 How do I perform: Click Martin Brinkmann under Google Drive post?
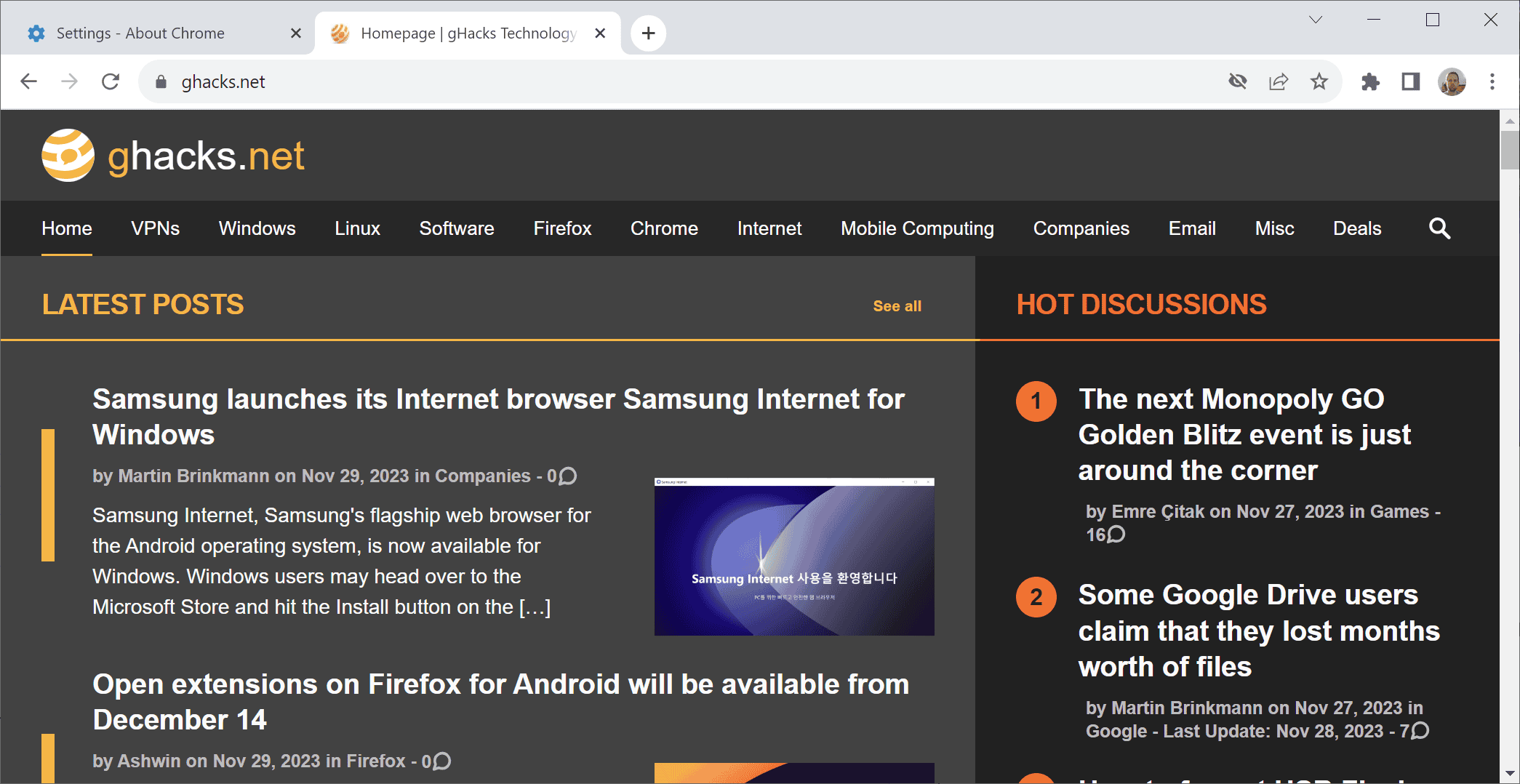coord(1187,708)
